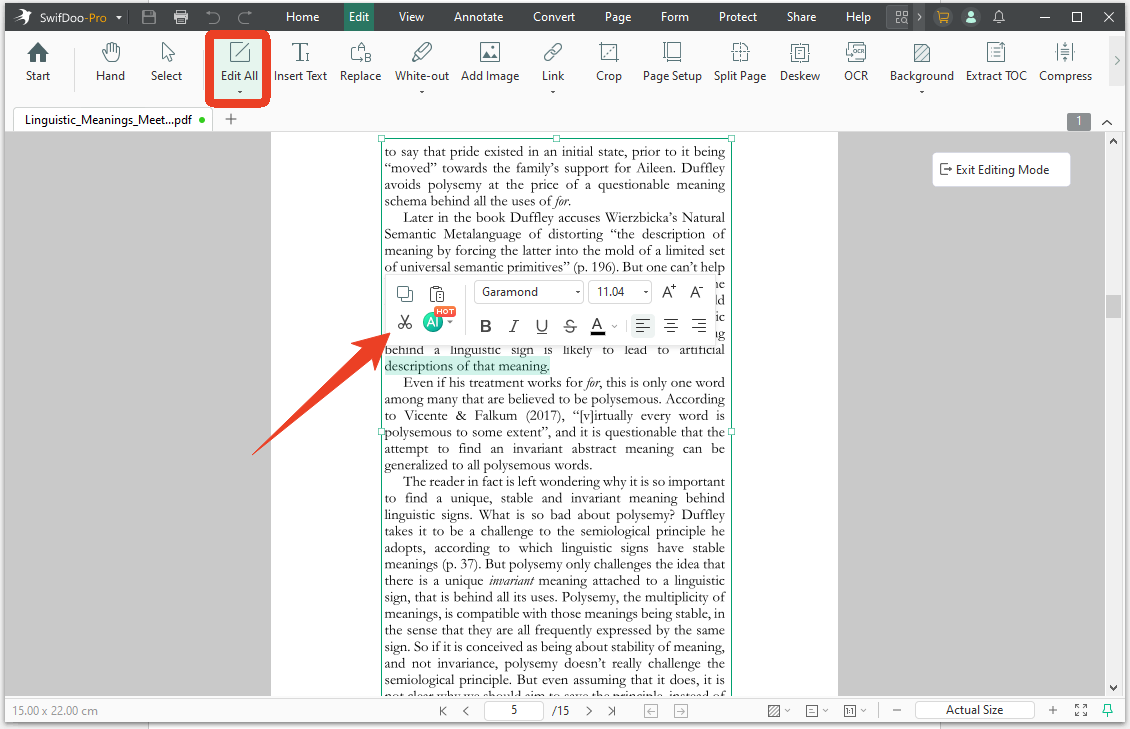Expand the SwifDoo-Pro menu arrow

pyautogui.click(x=119, y=17)
